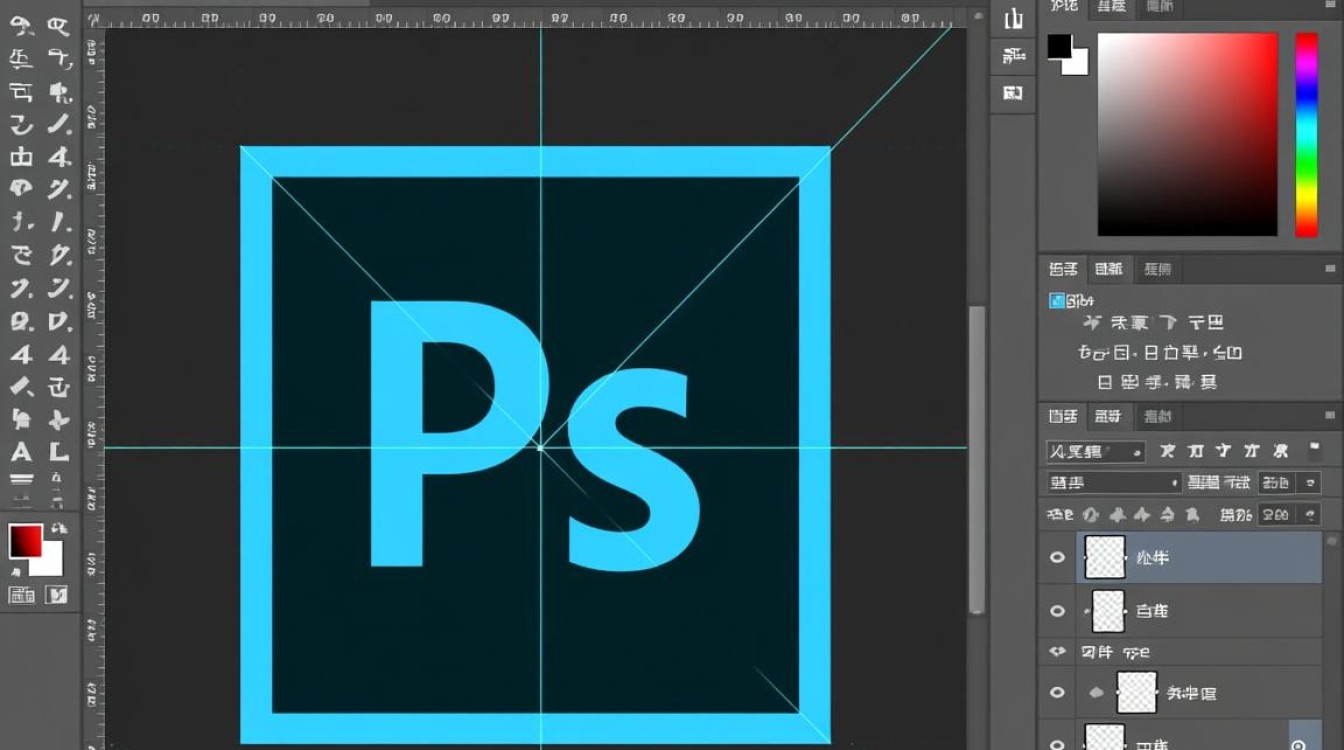1344x750 pixels.
Task: Switch to the third tab of the Layers panel group
Action: 1158,417
